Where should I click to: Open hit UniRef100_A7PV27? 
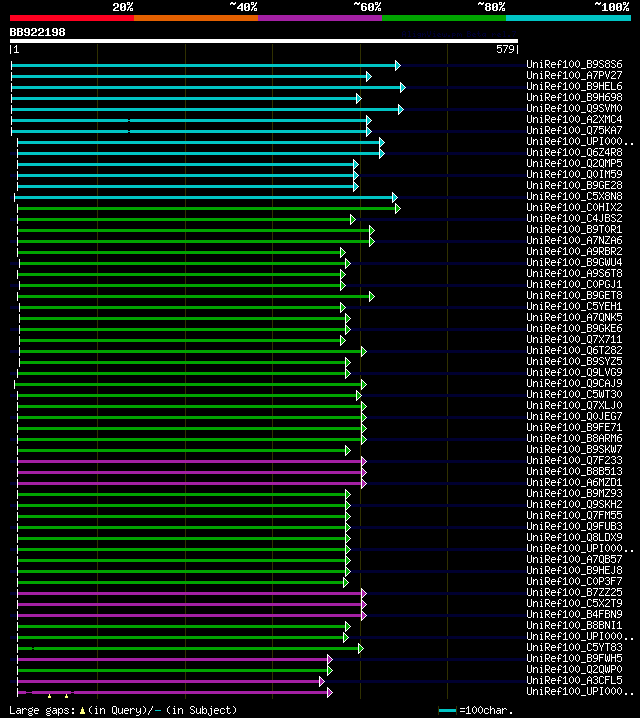(x=574, y=75)
